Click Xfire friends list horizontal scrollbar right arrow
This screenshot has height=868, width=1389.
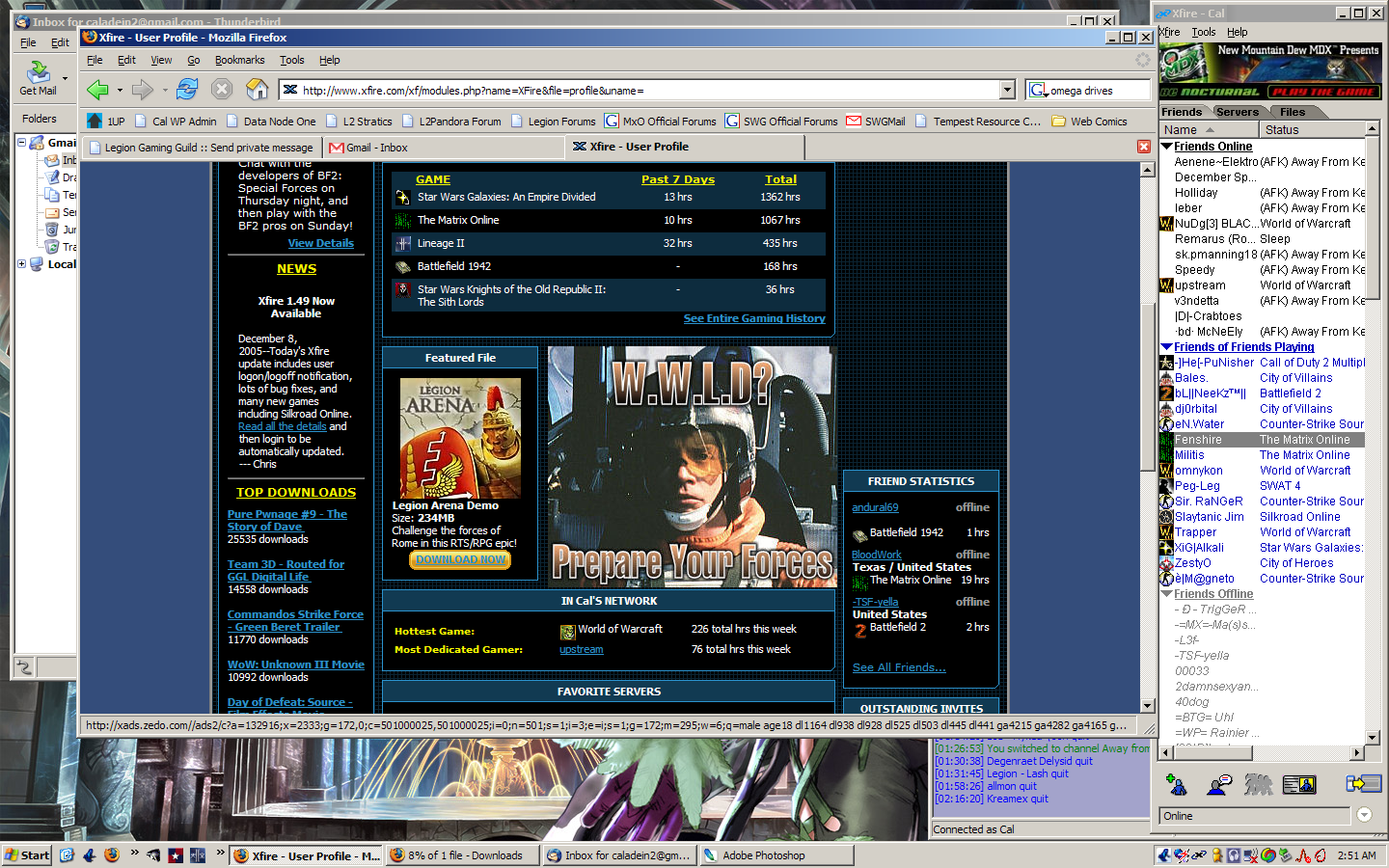click(x=1357, y=752)
